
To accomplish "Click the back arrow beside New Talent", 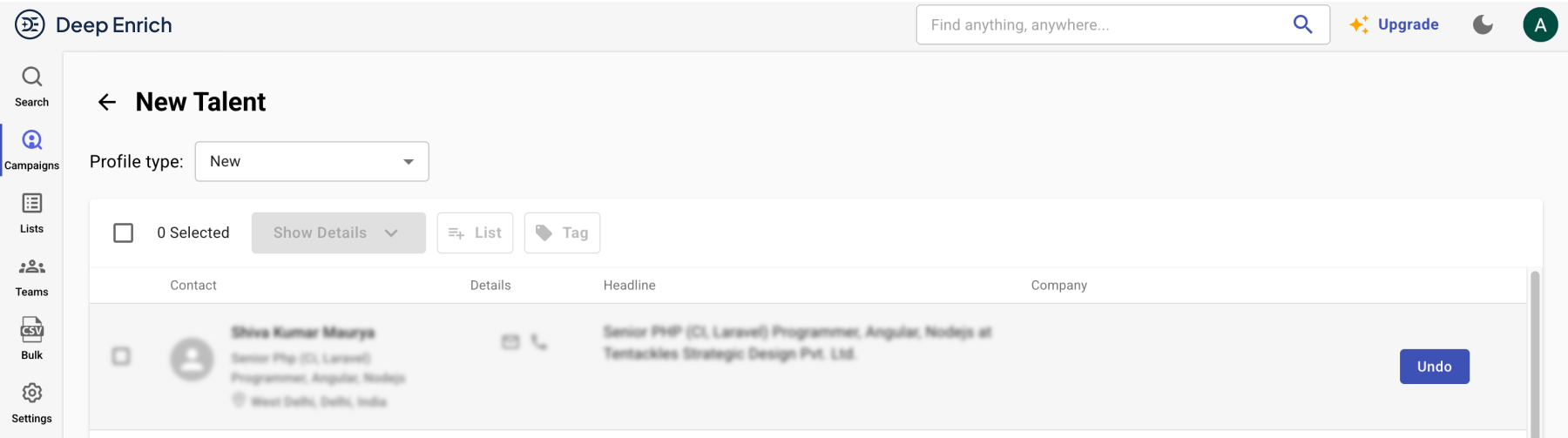I will (x=107, y=103).
